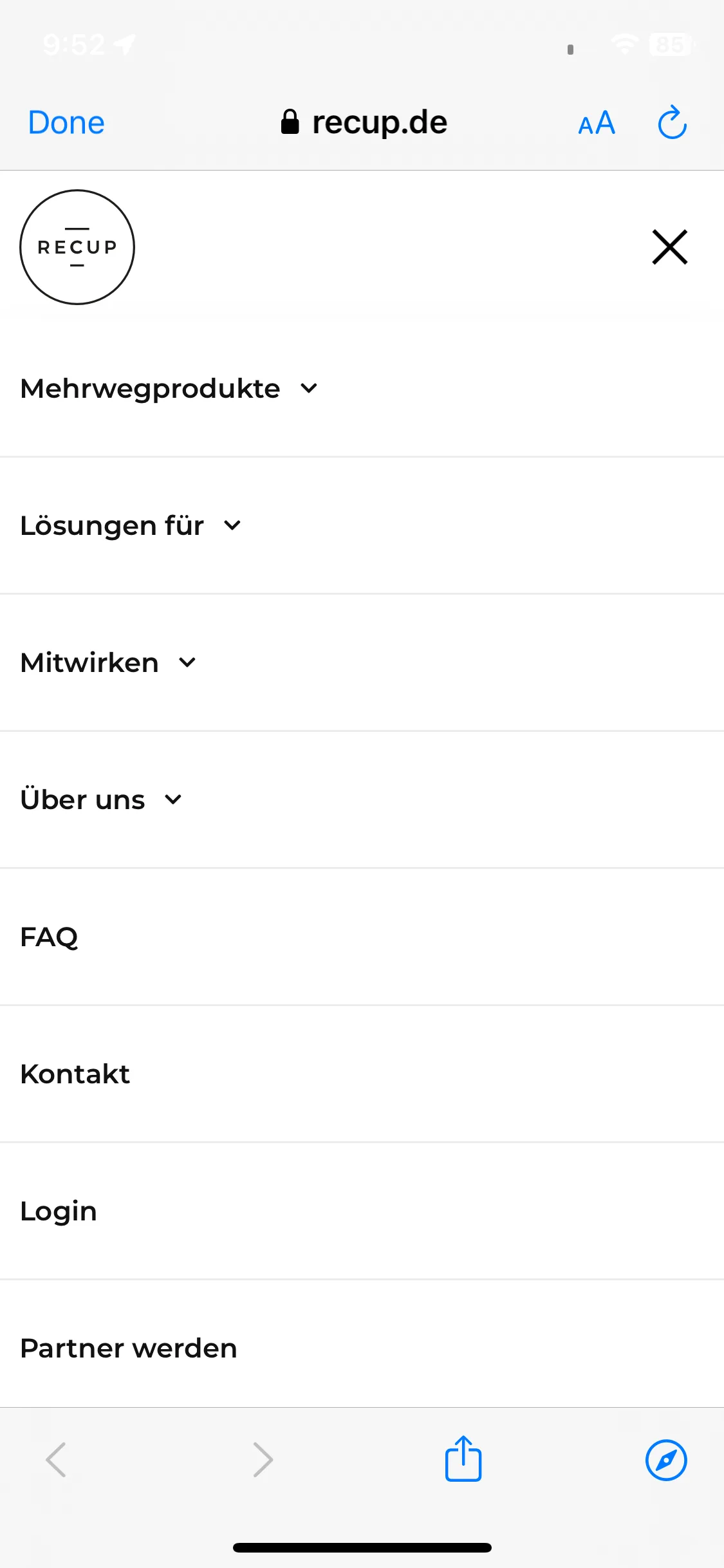Tap the RECUP circular logo

(x=77, y=247)
